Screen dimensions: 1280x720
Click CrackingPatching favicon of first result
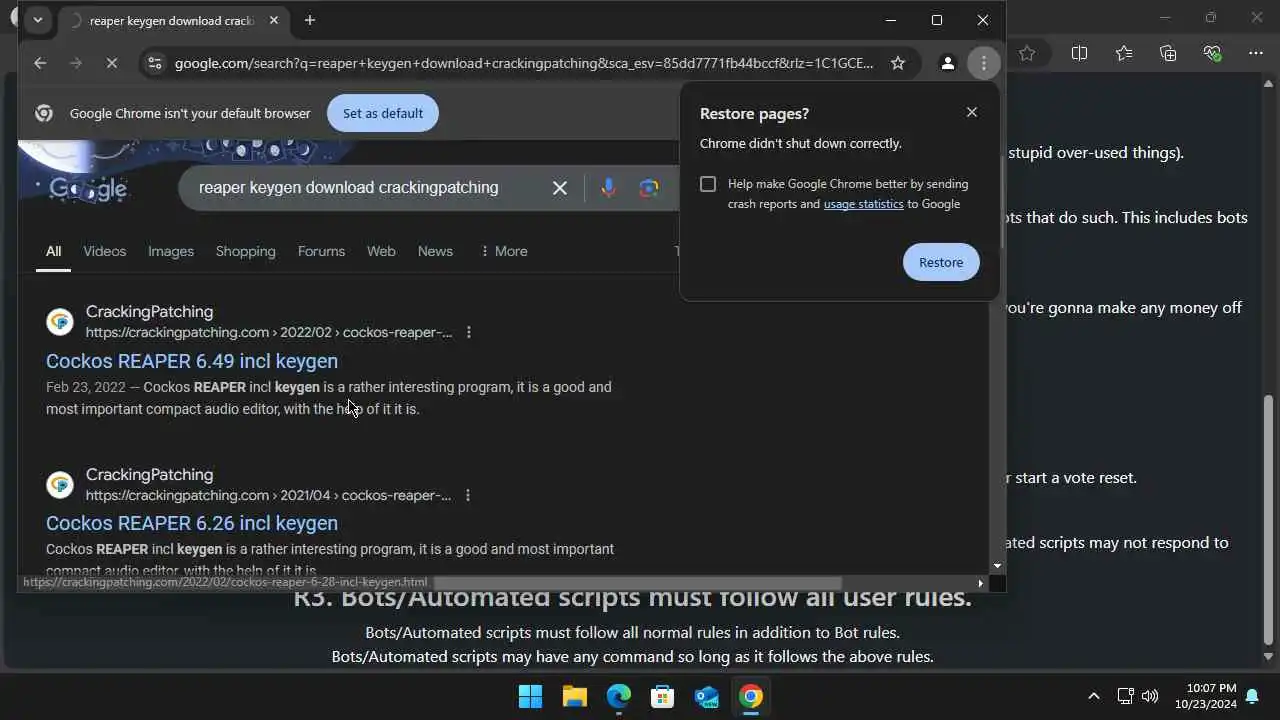60,322
